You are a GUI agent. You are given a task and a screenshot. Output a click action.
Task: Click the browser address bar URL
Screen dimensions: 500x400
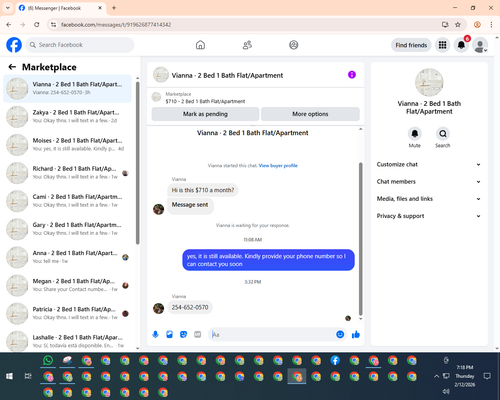(116, 25)
